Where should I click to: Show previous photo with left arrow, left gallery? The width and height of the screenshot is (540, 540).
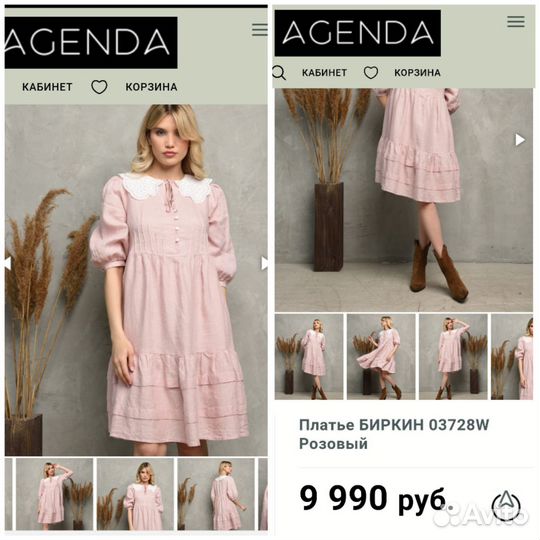point(8,263)
